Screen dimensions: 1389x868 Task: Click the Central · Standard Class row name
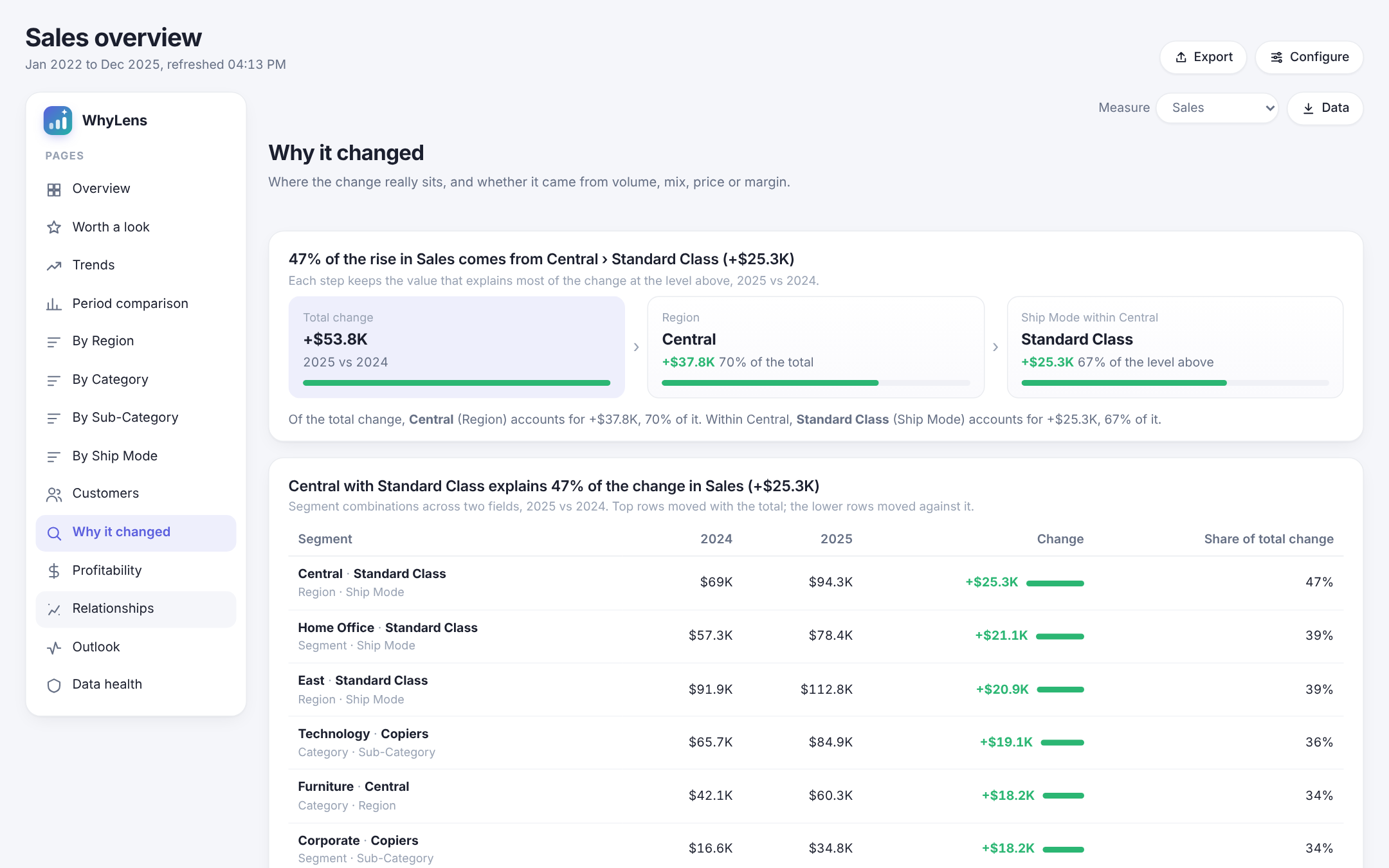(372, 574)
